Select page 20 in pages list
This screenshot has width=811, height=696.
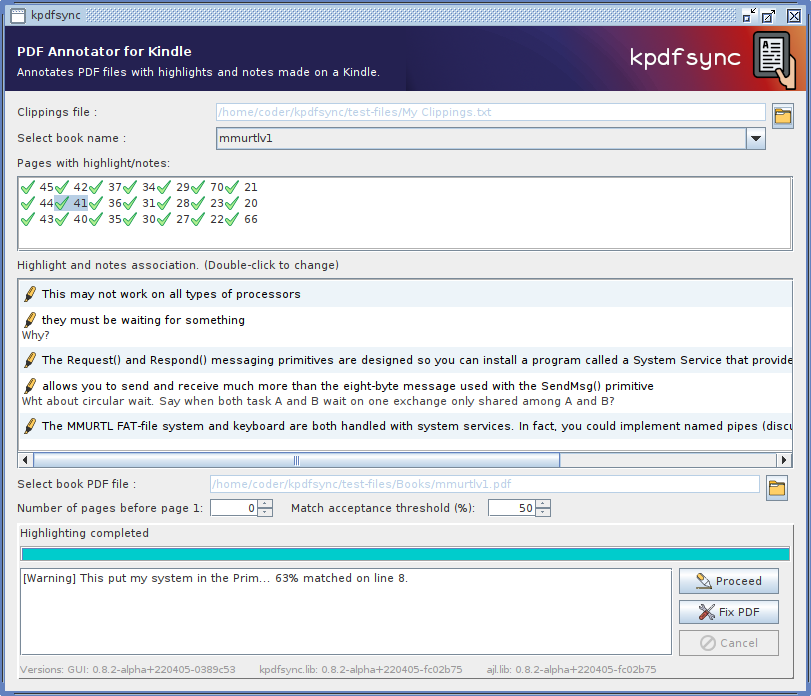pyautogui.click(x=242, y=203)
